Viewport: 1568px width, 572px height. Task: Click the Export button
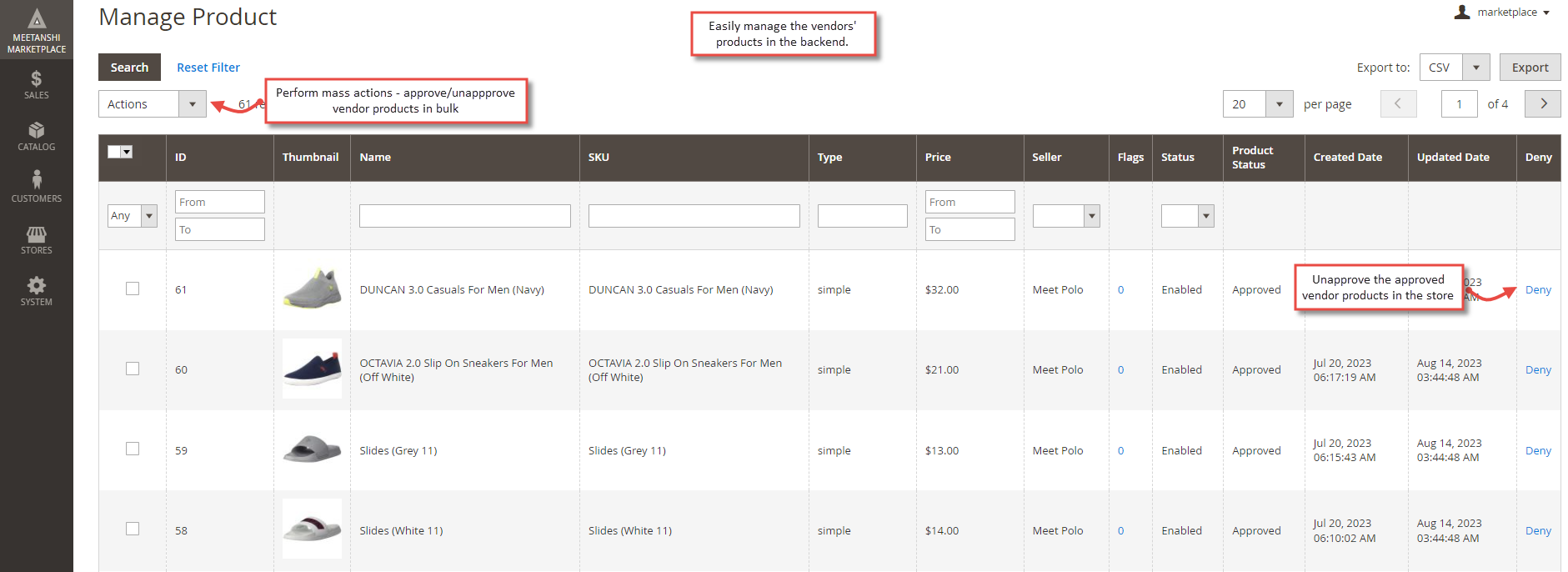click(x=1530, y=68)
